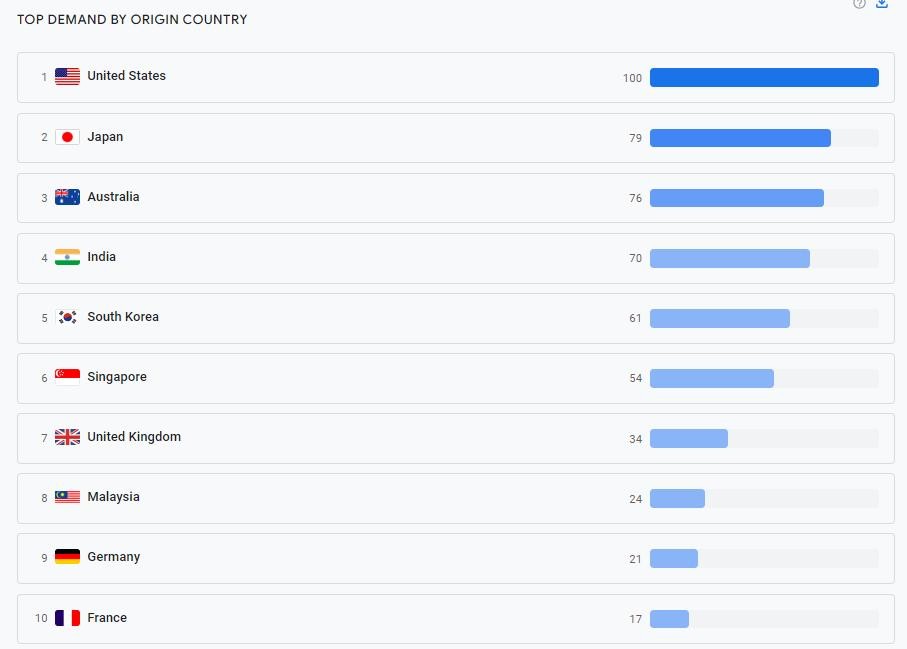Click the United Kingdom flag icon
Viewport: 907px width, 649px height.
[67, 437]
